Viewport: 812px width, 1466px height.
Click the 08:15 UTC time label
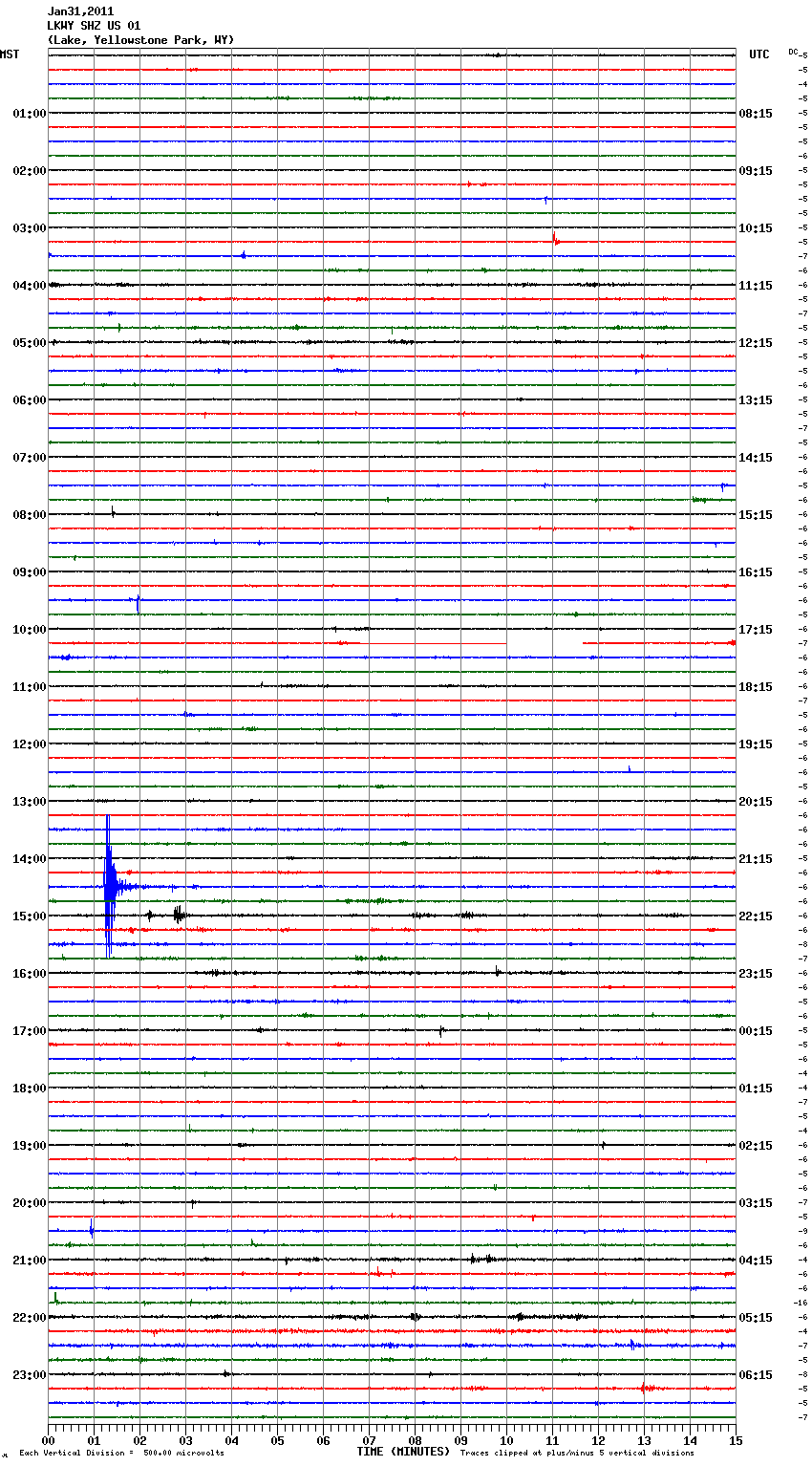(756, 114)
